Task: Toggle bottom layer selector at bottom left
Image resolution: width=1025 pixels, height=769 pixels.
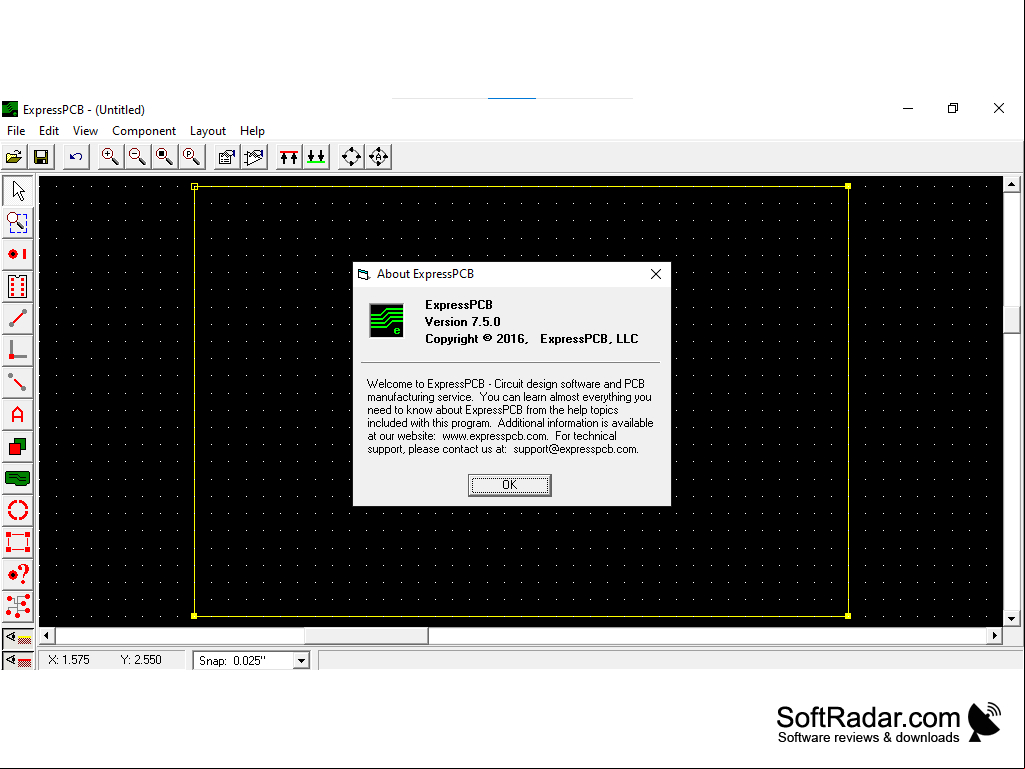Action: tap(18, 660)
